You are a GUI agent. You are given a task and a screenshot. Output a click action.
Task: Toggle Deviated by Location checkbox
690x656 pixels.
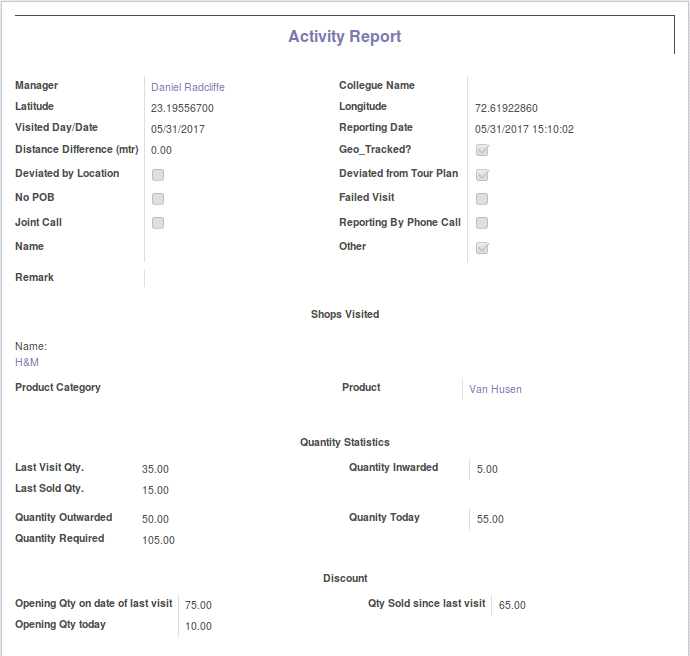[x=158, y=175]
